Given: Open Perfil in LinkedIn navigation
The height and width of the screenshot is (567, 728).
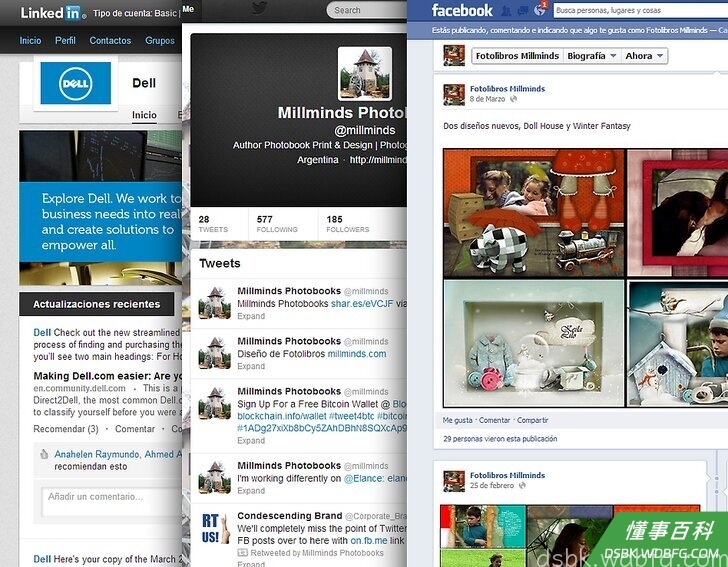Looking at the screenshot, I should (65, 40).
